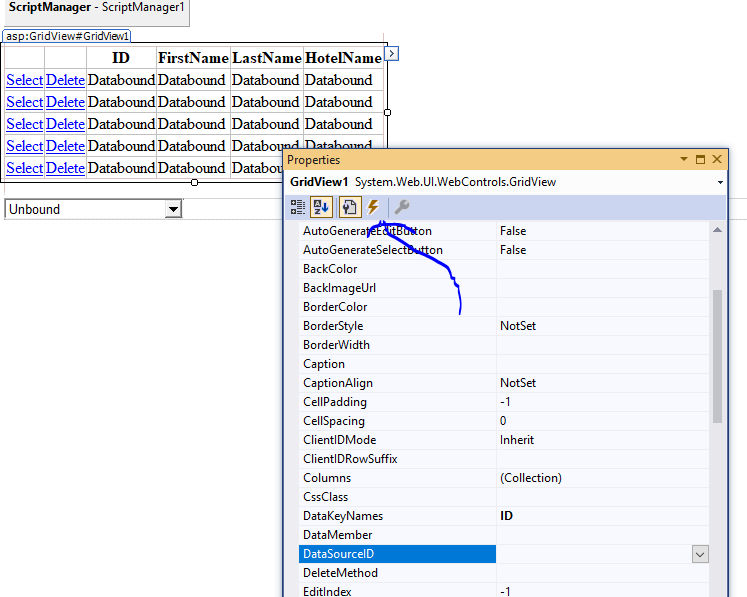Switch Properties to Categorized view
Screen dimensions: 747x597
pyautogui.click(x=298, y=207)
